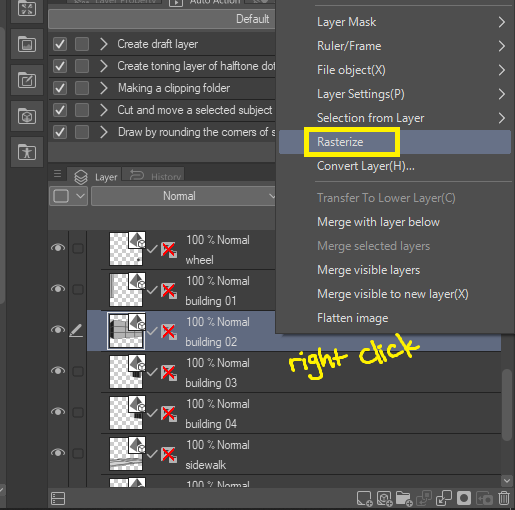Click the red X icon on building 02 layer

pyautogui.click(x=169, y=332)
